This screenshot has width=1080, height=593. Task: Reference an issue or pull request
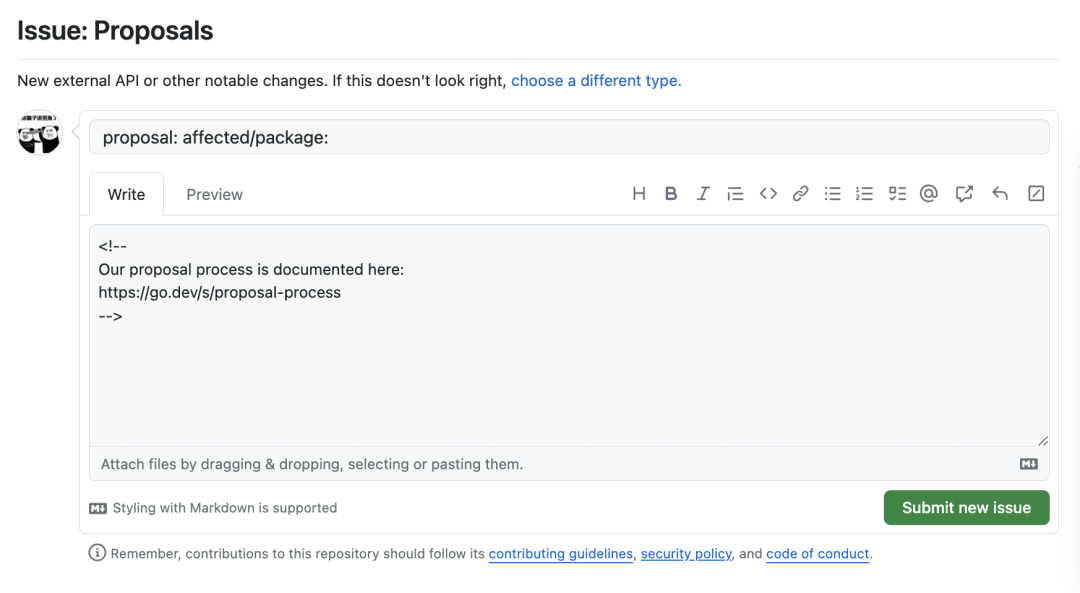(964, 194)
